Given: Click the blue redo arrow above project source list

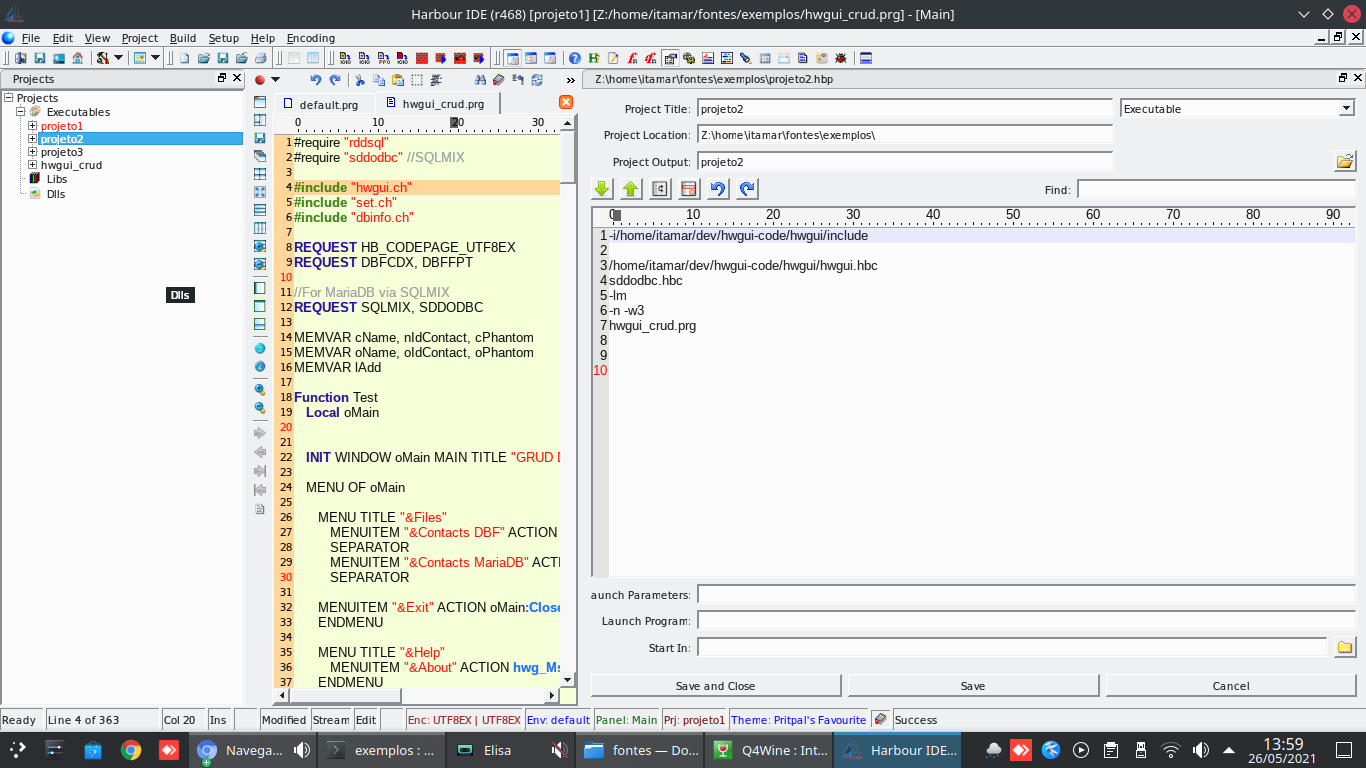Looking at the screenshot, I should [747, 189].
